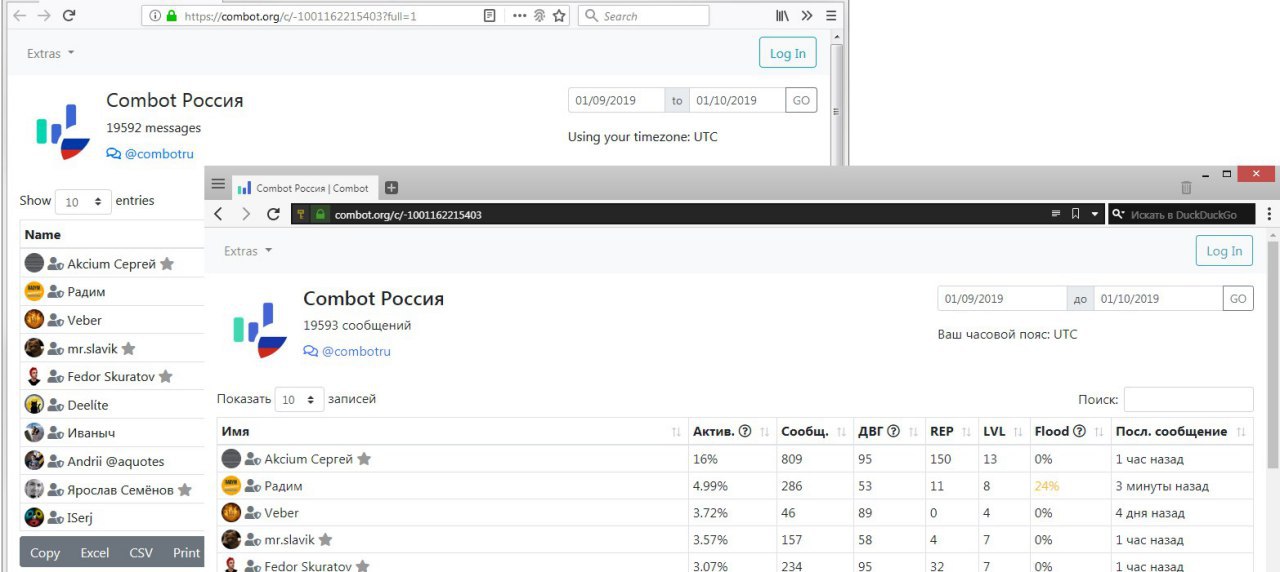Edit end date 01/10/2019 in Firefox window

tap(738, 100)
